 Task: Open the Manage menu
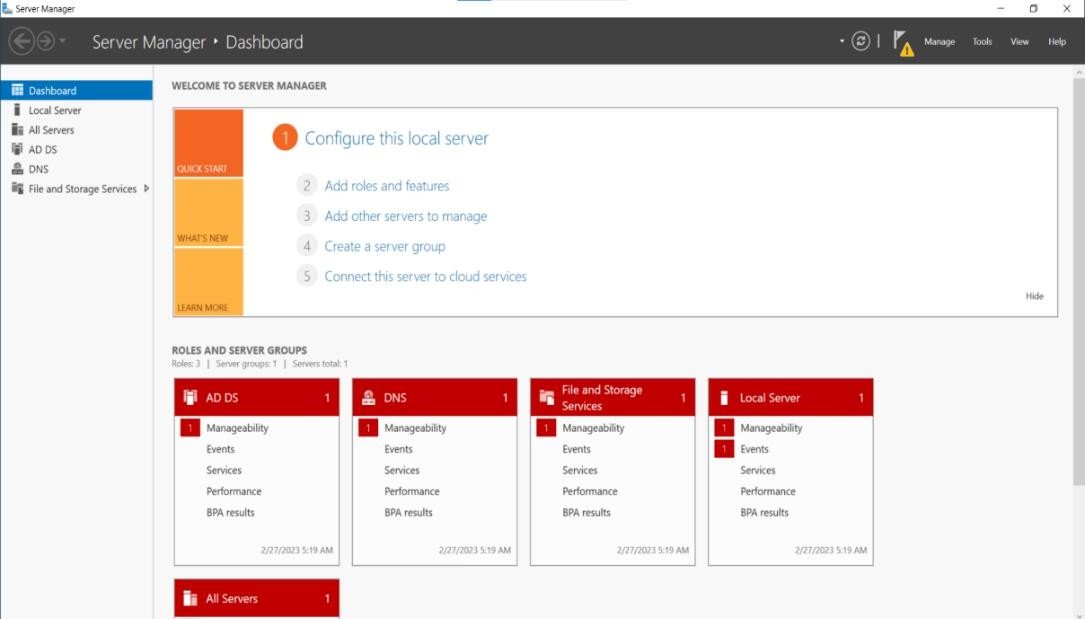coord(939,41)
